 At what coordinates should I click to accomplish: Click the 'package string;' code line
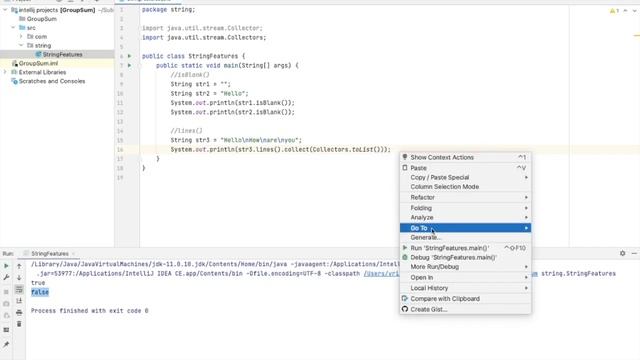pyautogui.click(x=169, y=9)
